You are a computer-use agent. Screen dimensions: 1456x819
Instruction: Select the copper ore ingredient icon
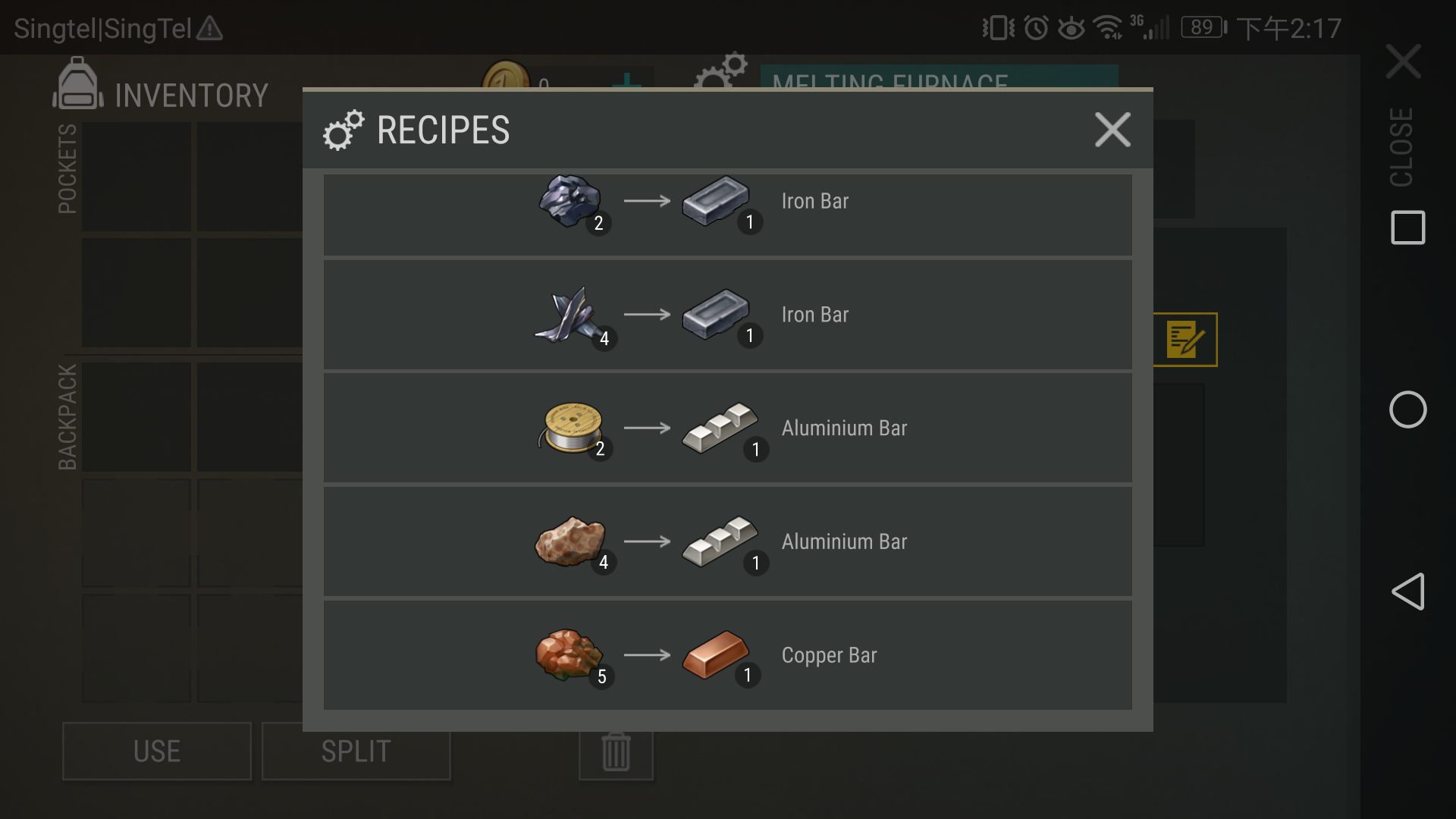click(x=569, y=654)
